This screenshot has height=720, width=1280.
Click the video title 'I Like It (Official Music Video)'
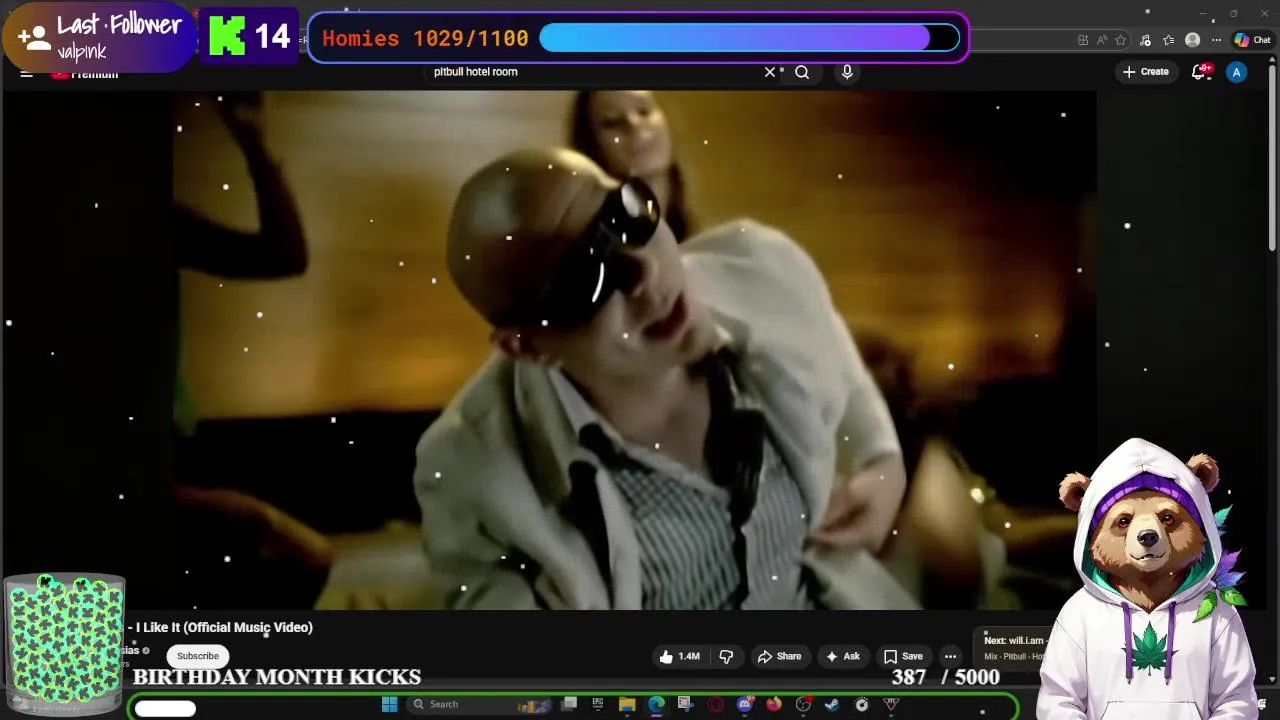[x=224, y=627]
